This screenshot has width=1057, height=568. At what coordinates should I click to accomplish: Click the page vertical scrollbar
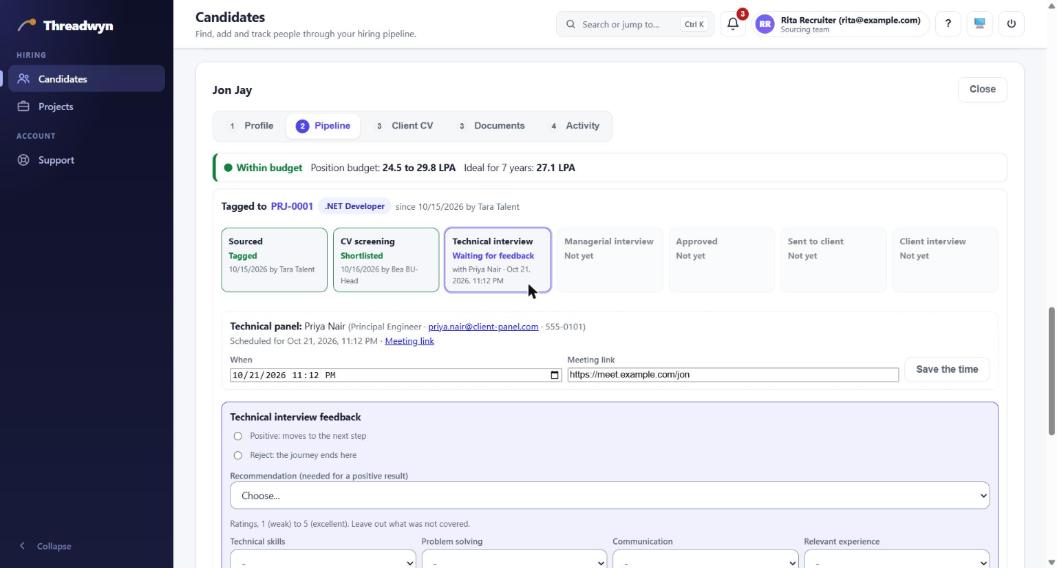pos(1052,371)
